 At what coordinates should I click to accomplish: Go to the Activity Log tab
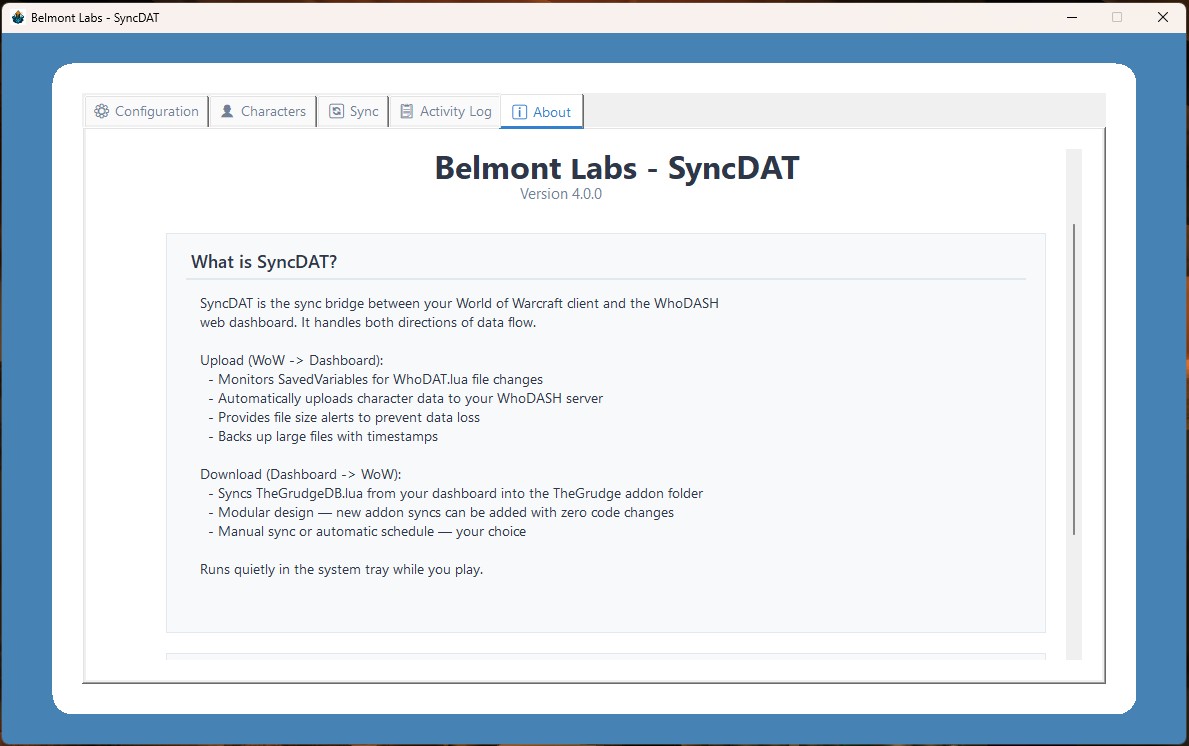(455, 112)
